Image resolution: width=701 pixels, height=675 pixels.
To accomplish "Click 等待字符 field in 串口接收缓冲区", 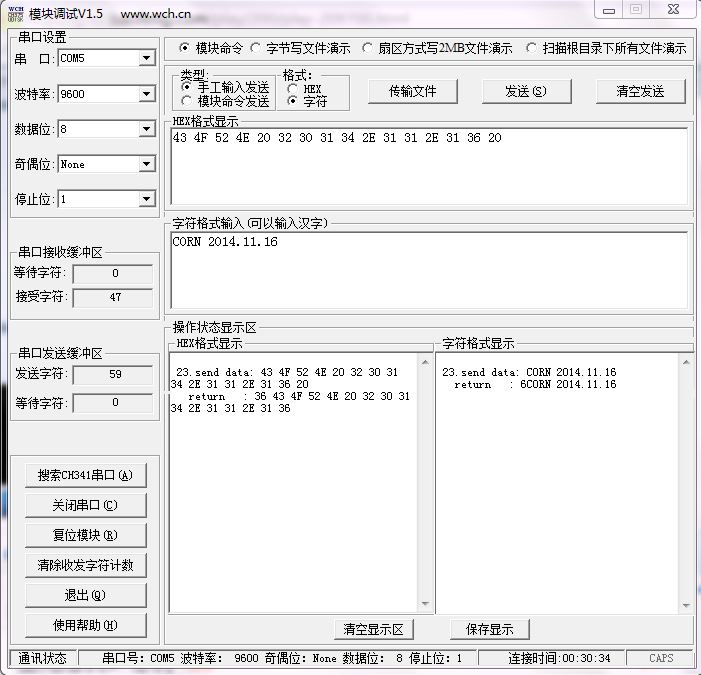I will pos(113,273).
